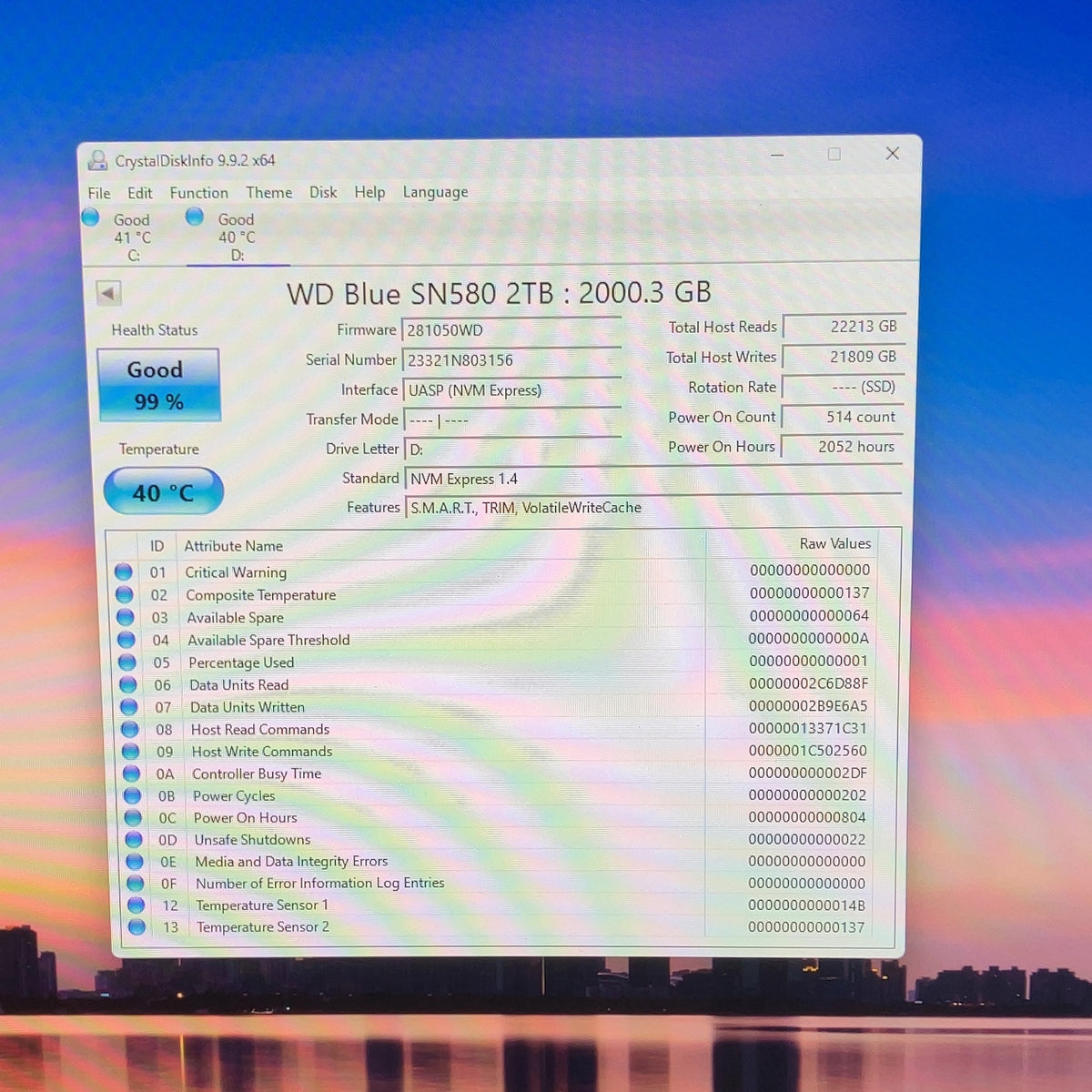Click the status orb for drive C:
This screenshot has width=1092, height=1092.
pos(90,217)
